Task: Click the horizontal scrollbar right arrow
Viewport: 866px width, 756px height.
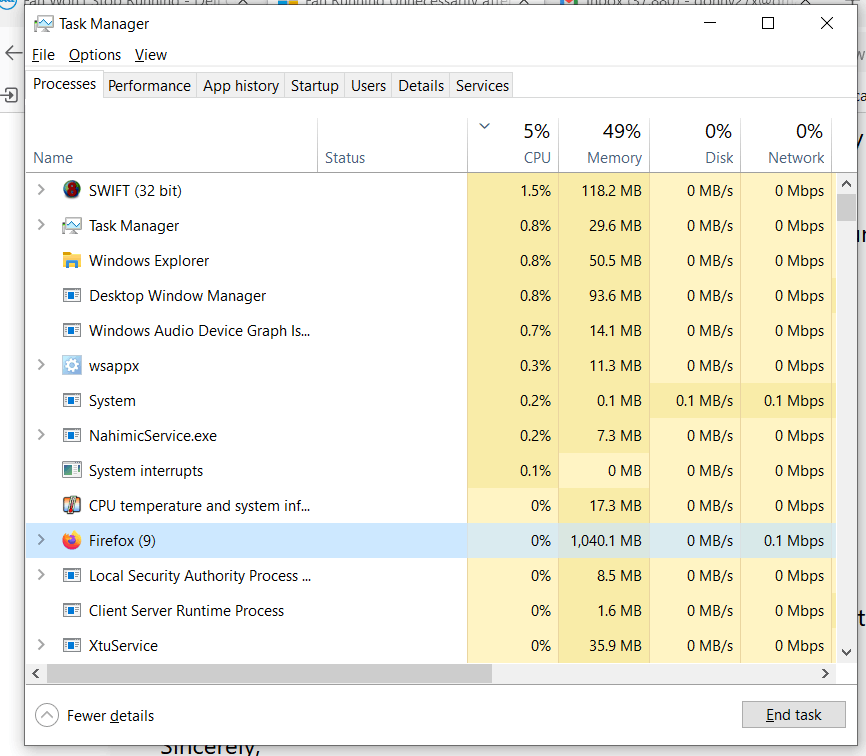Action: (x=825, y=673)
